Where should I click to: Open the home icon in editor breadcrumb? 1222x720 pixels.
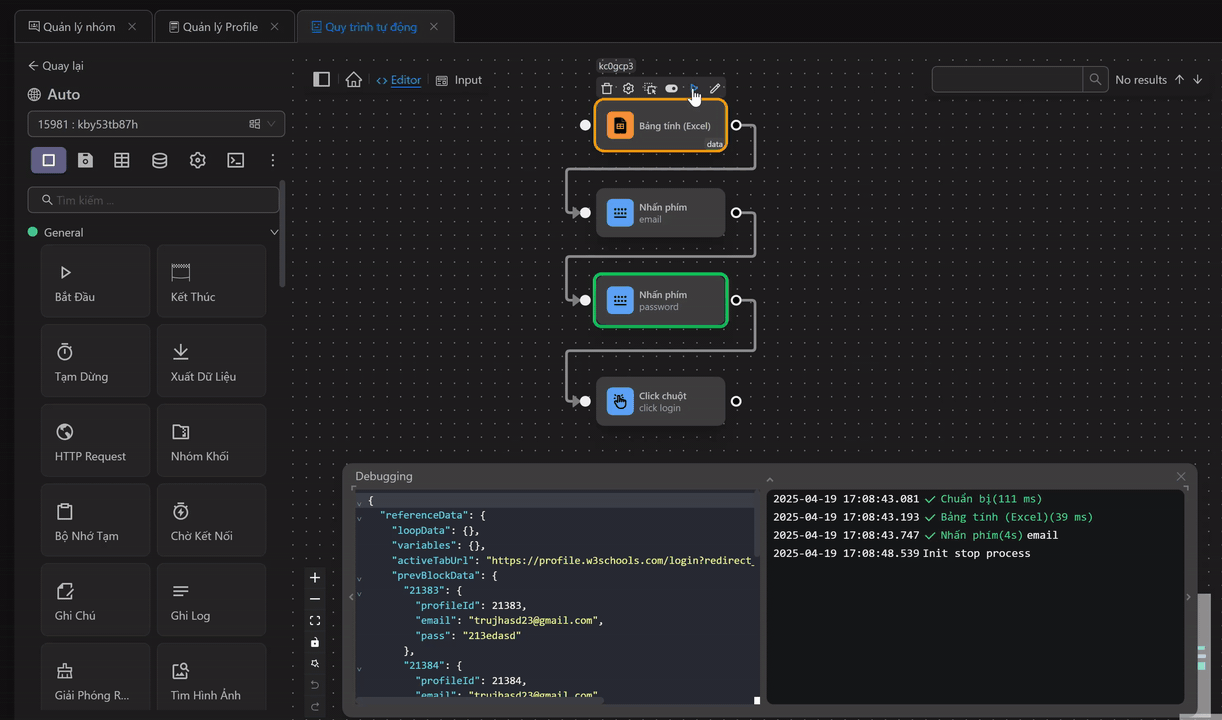point(353,80)
